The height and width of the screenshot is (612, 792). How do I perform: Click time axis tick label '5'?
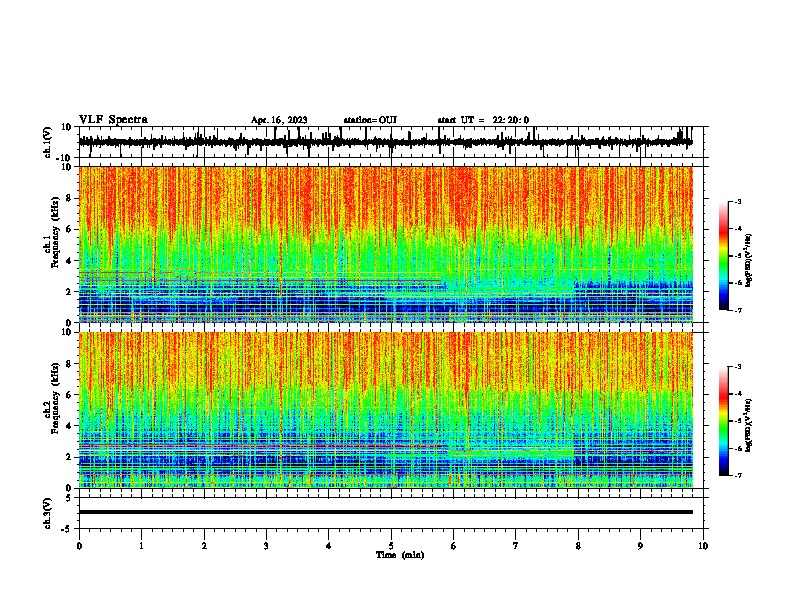391,546
